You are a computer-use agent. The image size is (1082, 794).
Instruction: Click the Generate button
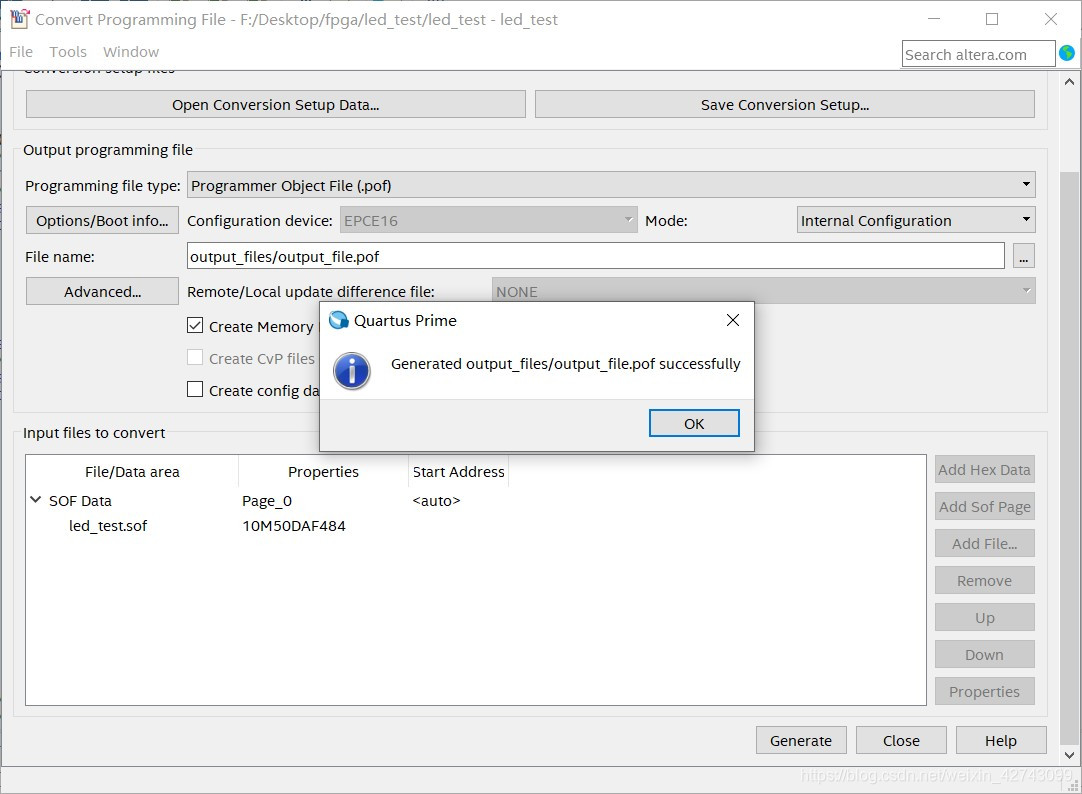tap(801, 741)
